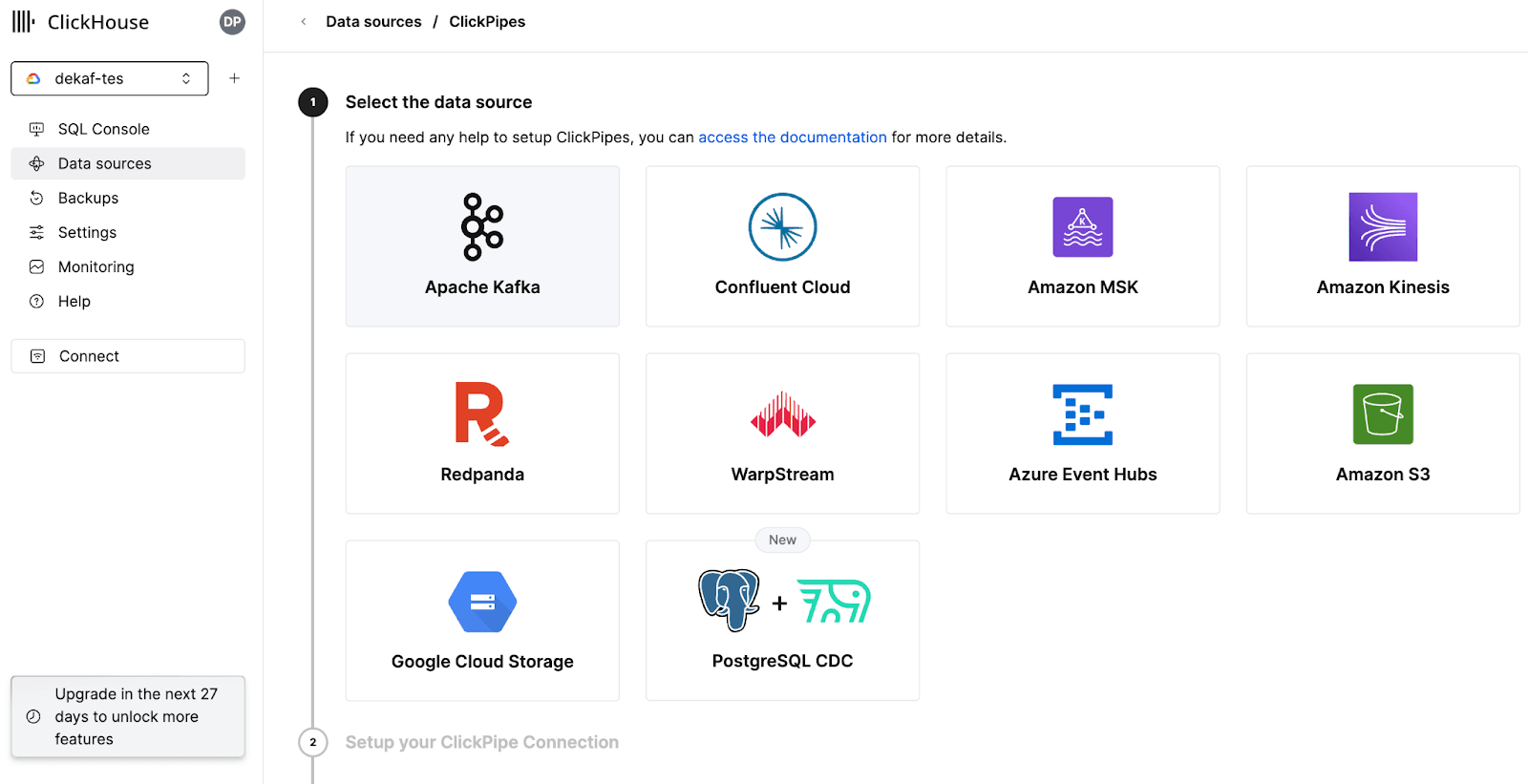Select the WarpStream icon
This screenshot has width=1528, height=784.
[782, 414]
